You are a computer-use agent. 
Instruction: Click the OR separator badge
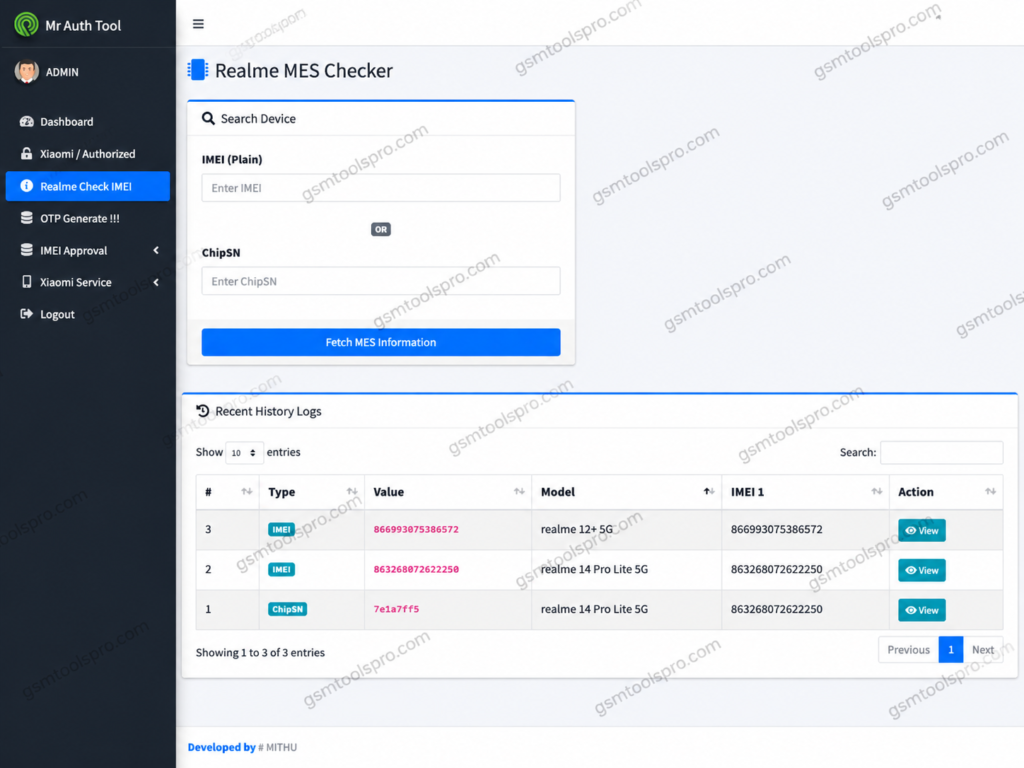coord(381,229)
